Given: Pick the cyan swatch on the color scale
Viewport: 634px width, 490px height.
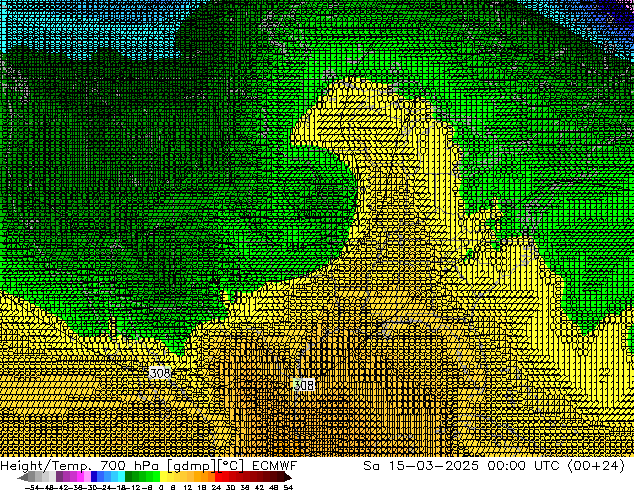Looking at the screenshot, I should point(121,477).
